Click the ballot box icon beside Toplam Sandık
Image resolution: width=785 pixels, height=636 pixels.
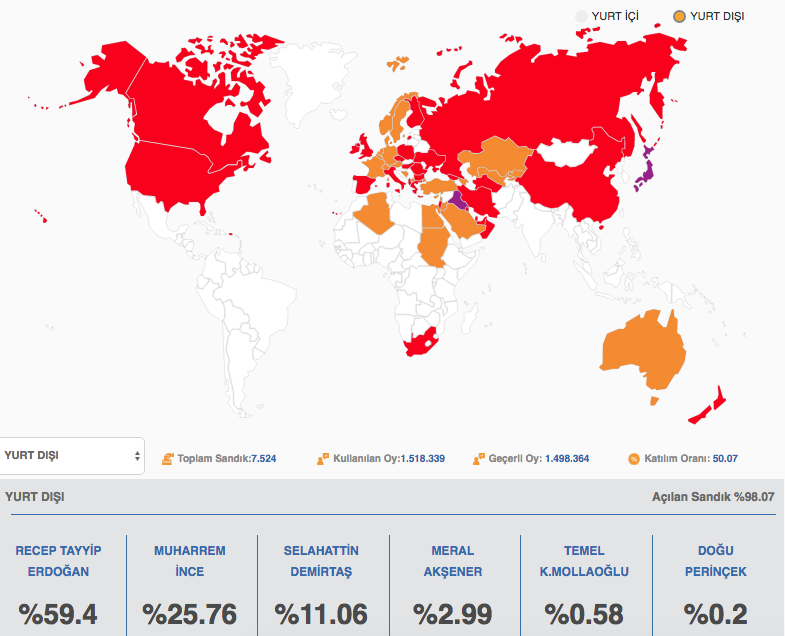[167, 459]
